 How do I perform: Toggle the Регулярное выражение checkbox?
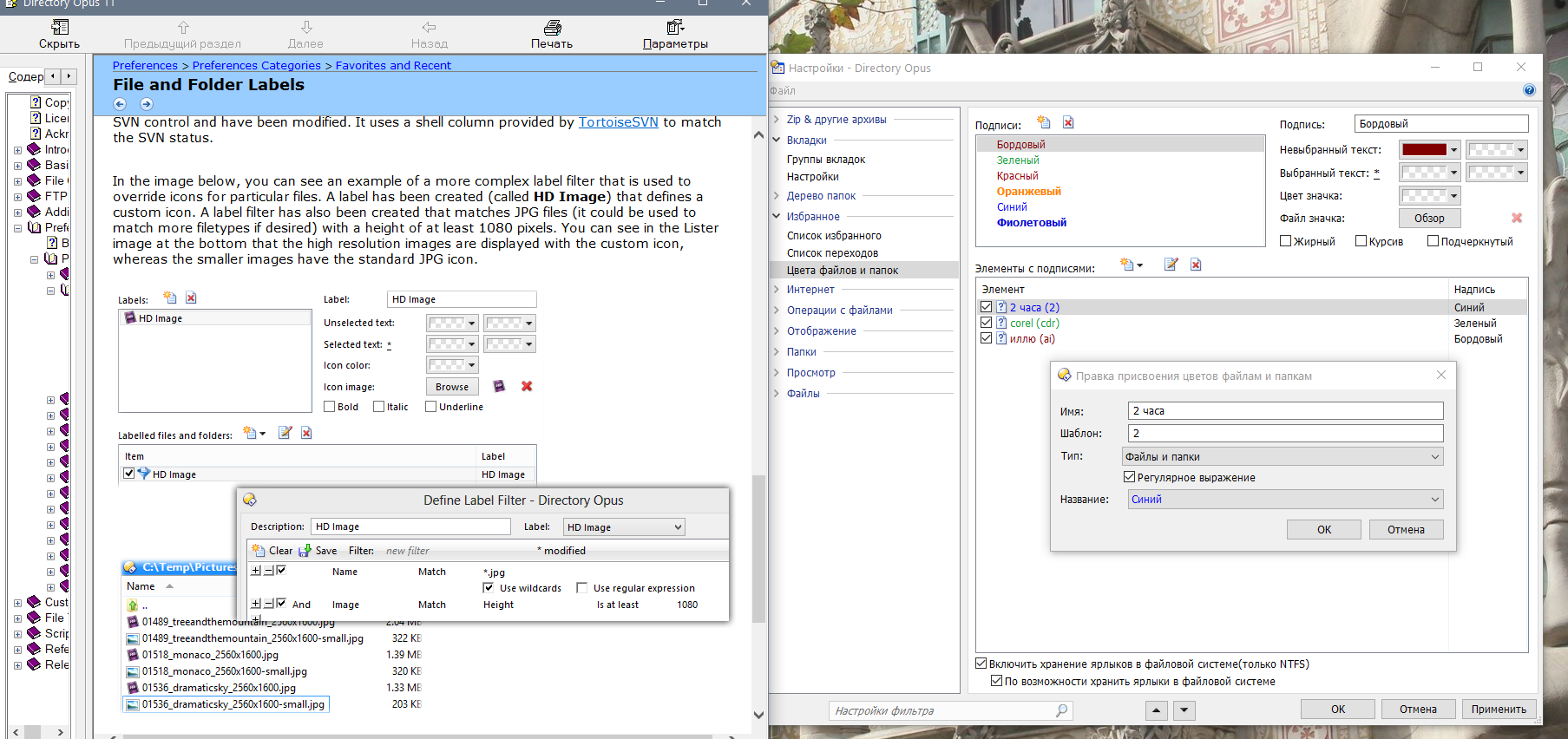(x=1130, y=477)
